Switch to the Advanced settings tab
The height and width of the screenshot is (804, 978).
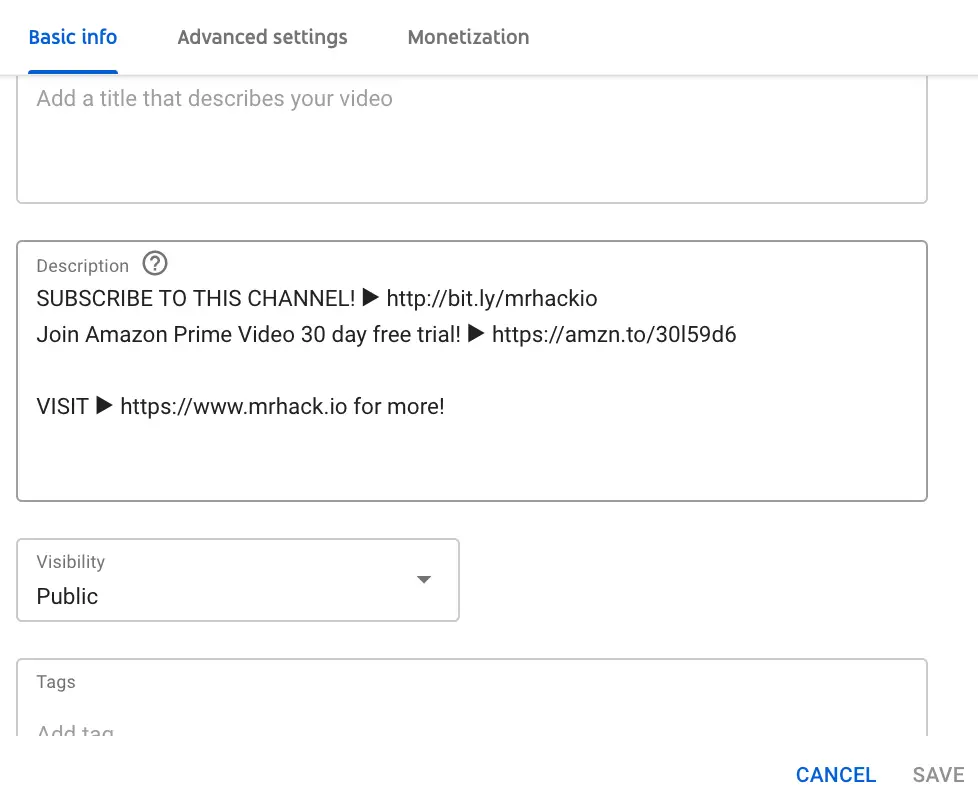(262, 37)
